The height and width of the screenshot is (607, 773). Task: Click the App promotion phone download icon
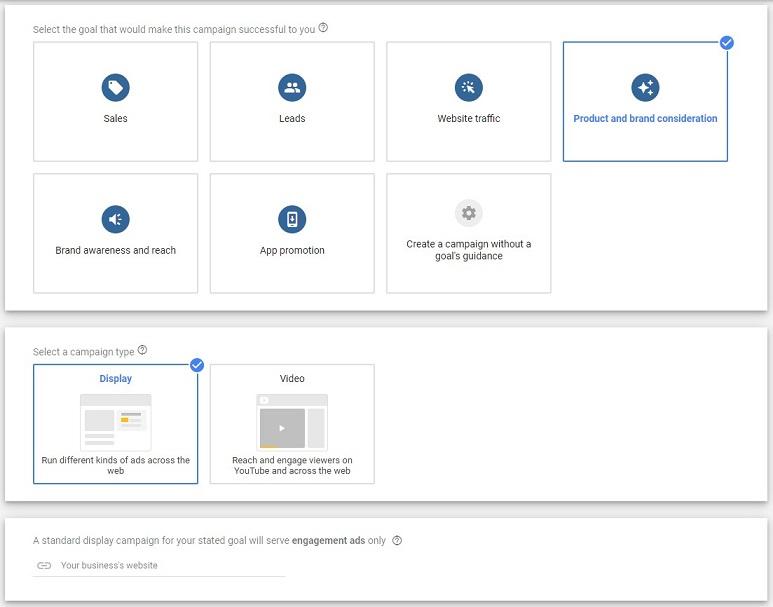tap(292, 219)
